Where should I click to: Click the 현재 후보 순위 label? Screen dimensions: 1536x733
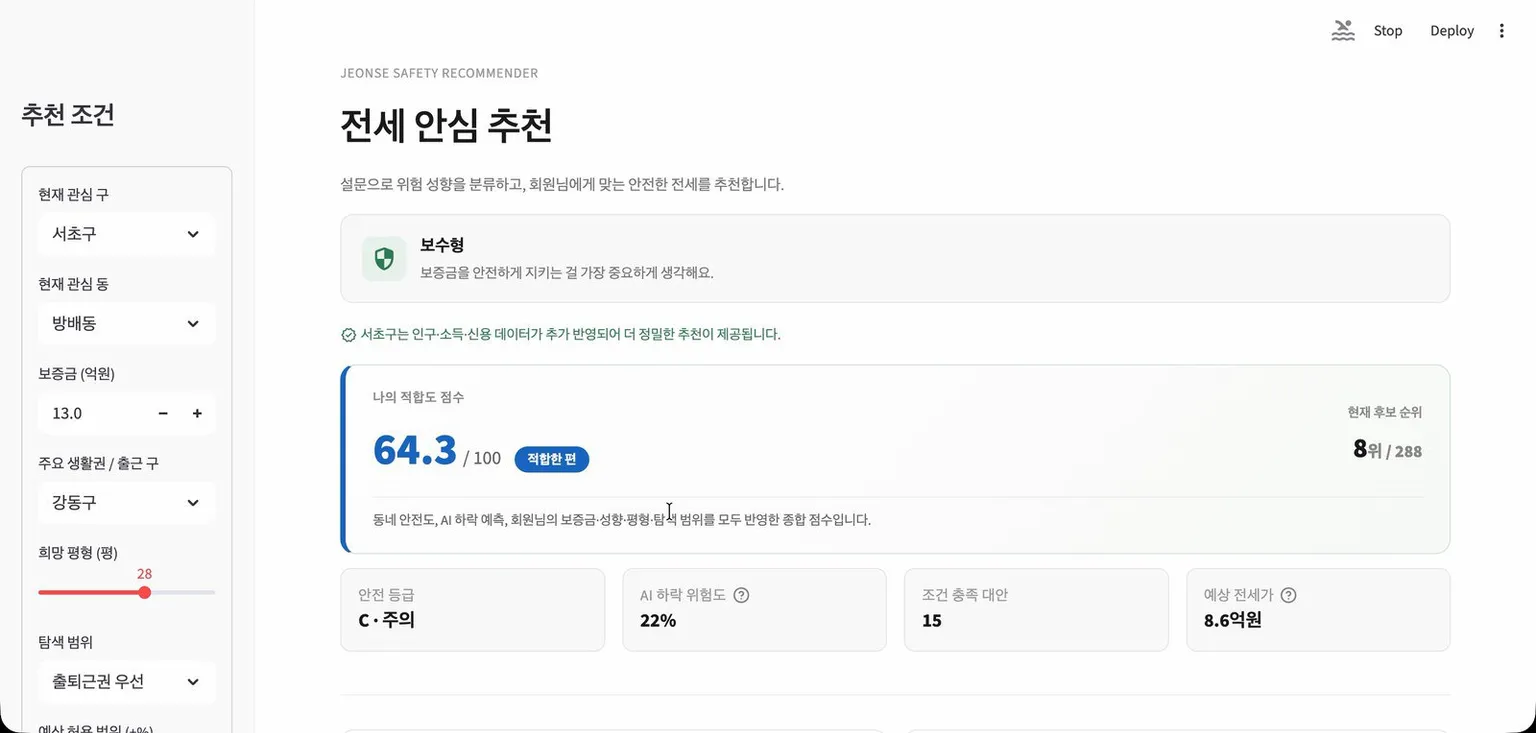(1385, 412)
